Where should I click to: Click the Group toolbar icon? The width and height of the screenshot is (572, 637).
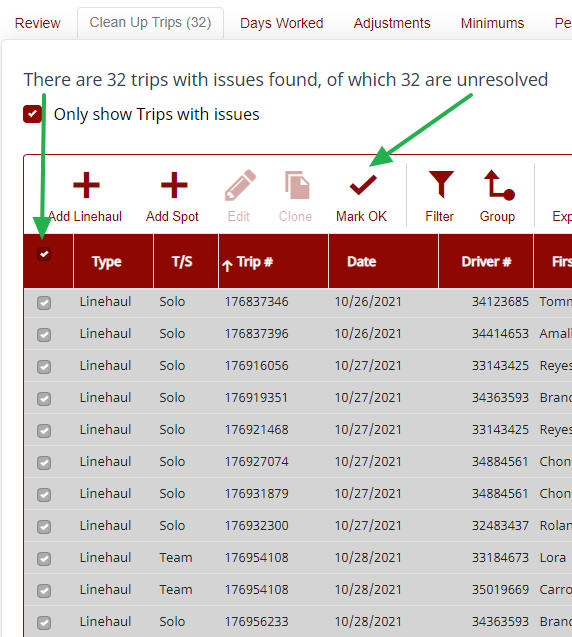click(x=499, y=185)
